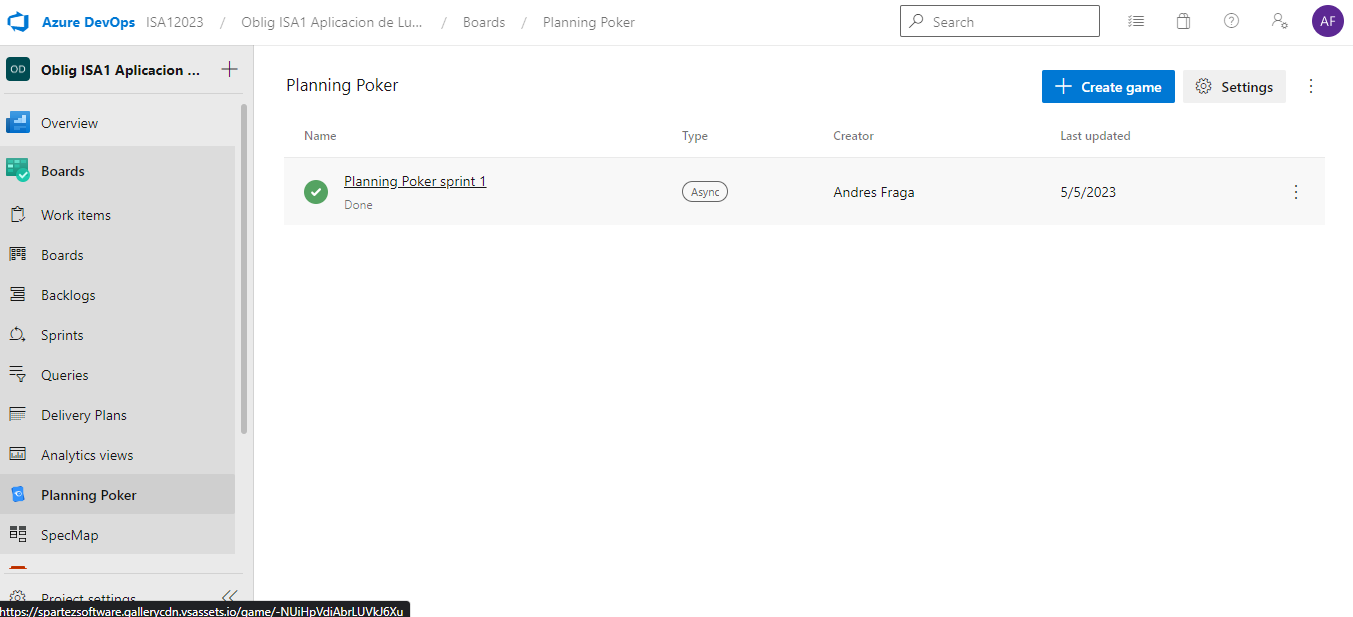Click the sidebar vertical scrollbar
The height and width of the screenshot is (617, 1353).
tap(244, 268)
